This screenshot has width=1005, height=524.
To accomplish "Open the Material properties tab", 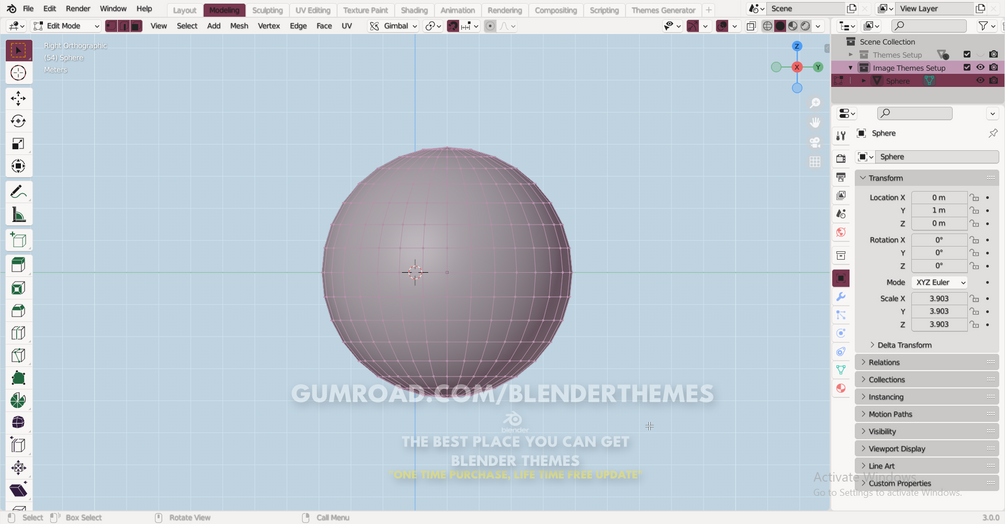I will point(841,388).
